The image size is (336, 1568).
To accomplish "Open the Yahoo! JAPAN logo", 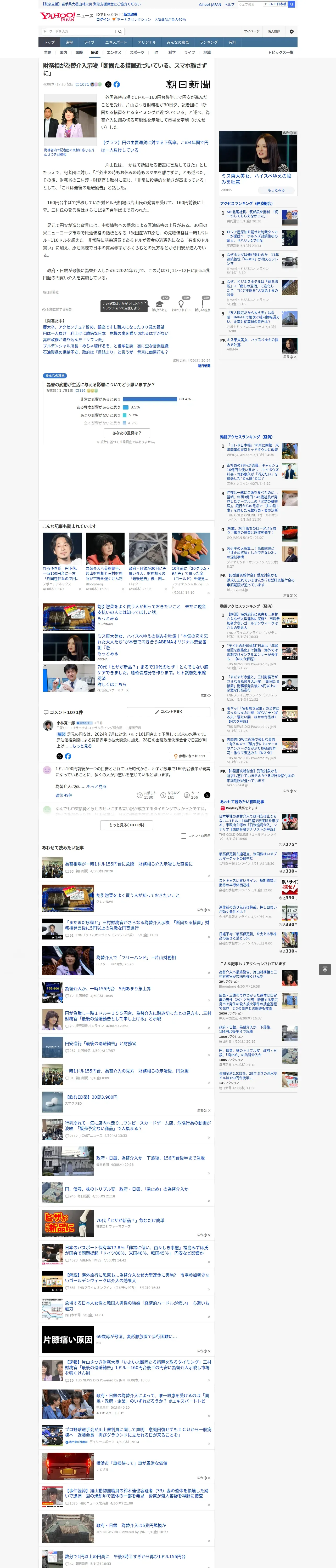I will 57,16.
